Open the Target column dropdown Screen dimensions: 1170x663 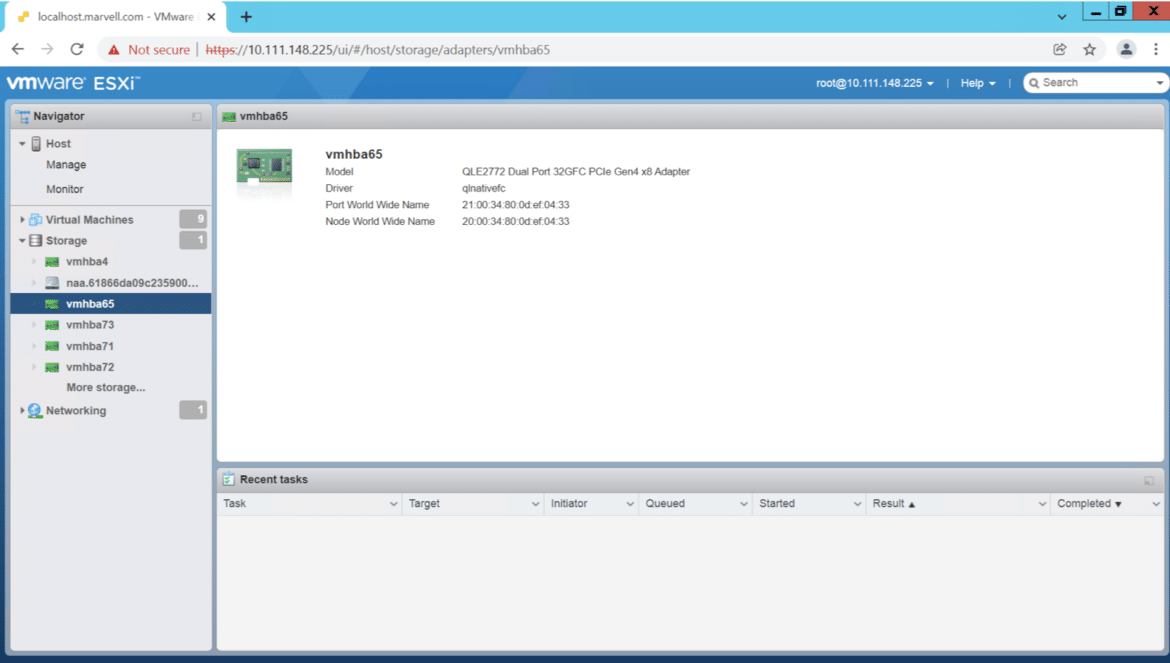point(535,504)
